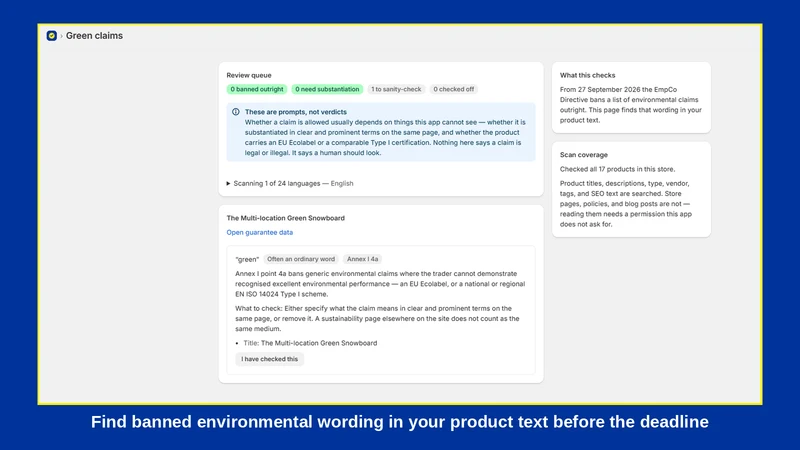Image resolution: width=800 pixels, height=450 pixels.
Task: Click 'The Multi-location Green Snowboard' card heading
Action: point(286,218)
